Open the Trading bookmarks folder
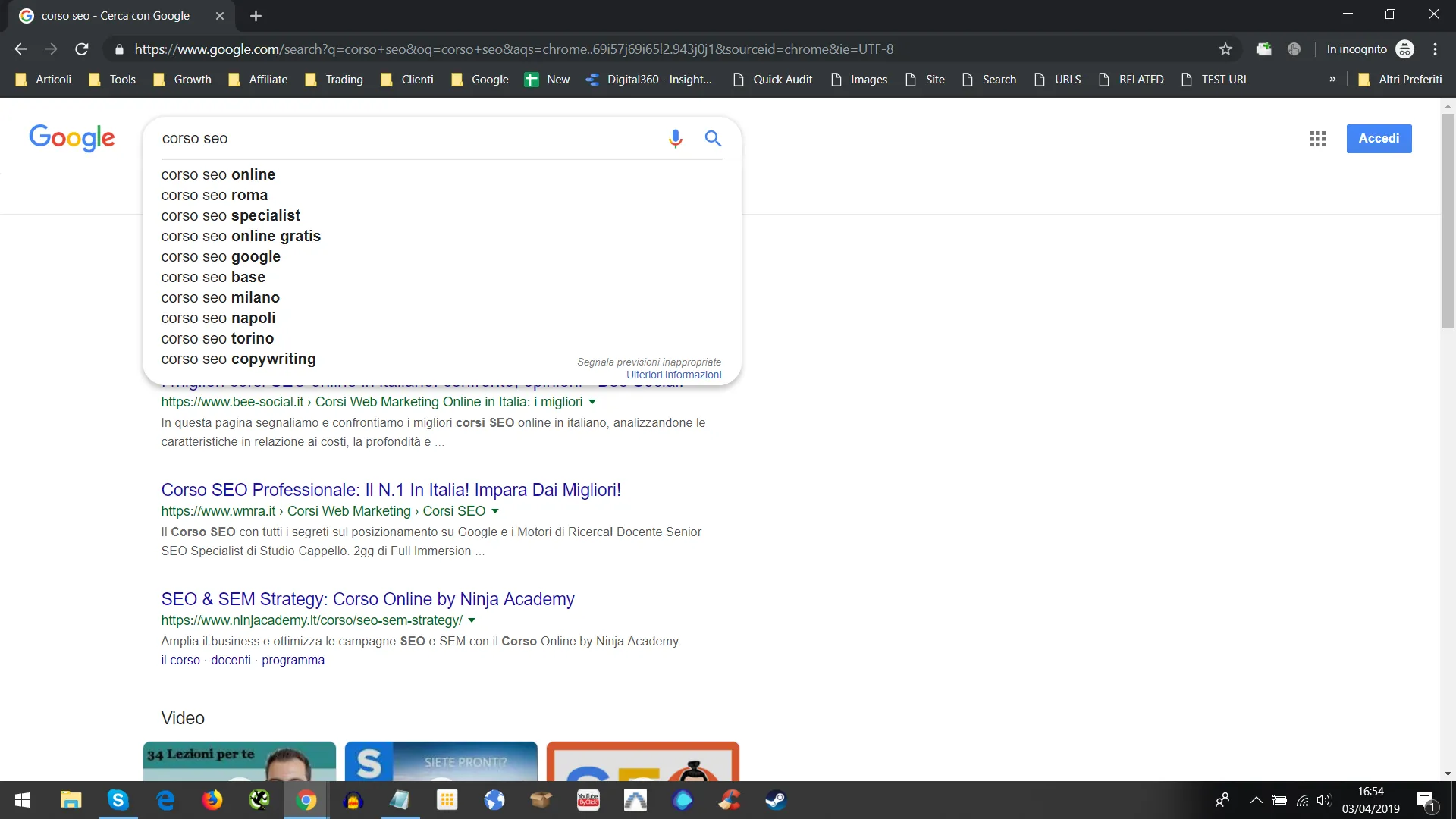 tap(334, 80)
